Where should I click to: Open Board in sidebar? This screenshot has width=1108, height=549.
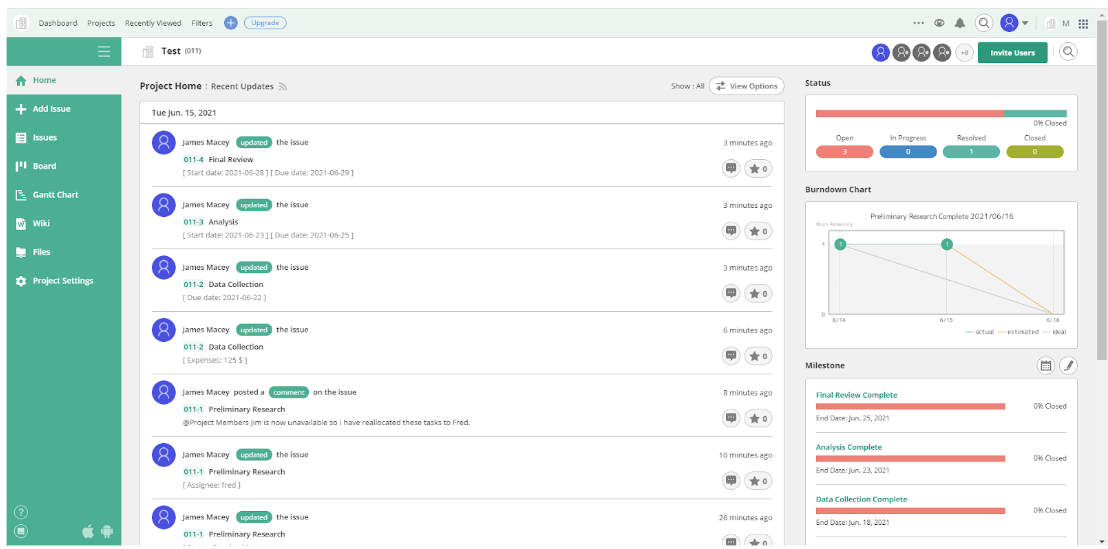[x=64, y=166]
